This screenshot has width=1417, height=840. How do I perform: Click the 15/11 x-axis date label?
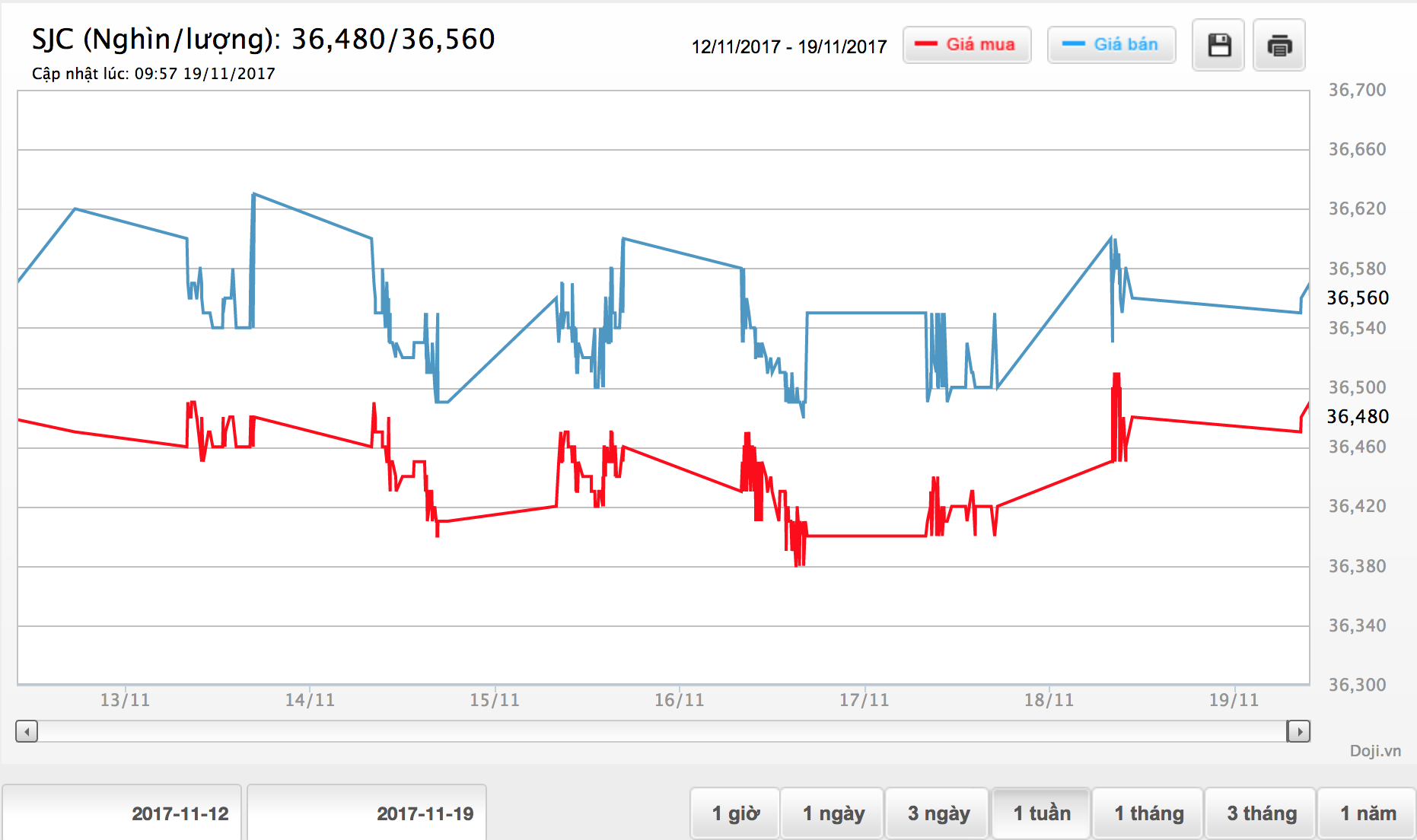tap(495, 700)
